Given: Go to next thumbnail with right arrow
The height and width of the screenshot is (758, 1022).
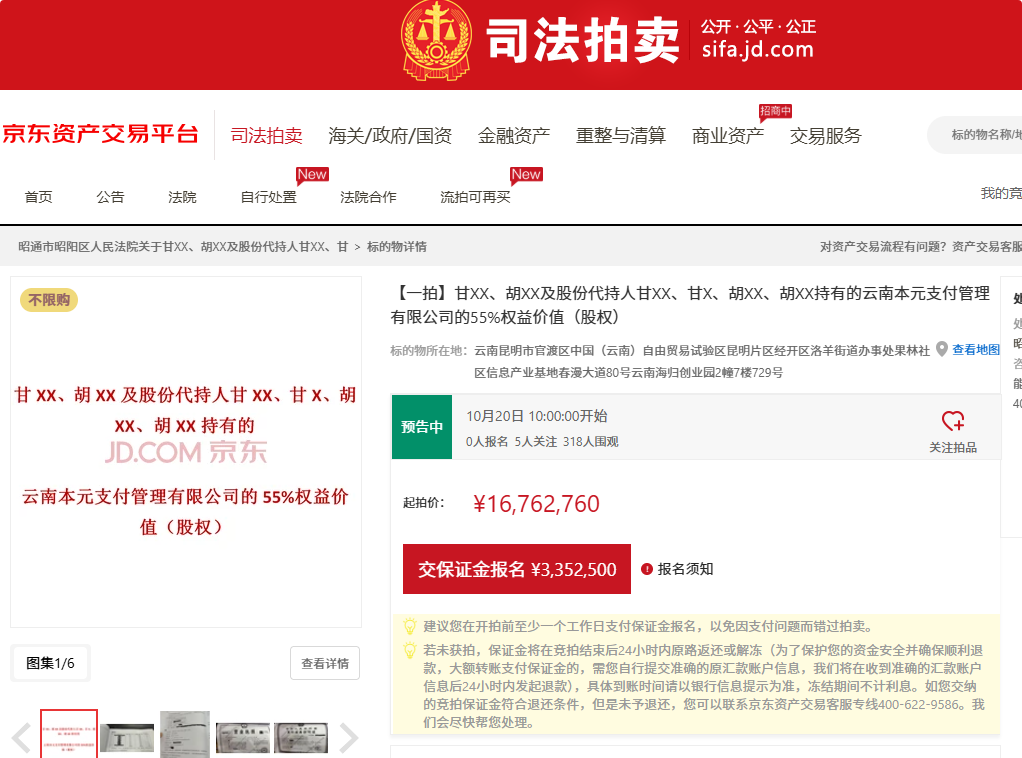Looking at the screenshot, I should 349,738.
